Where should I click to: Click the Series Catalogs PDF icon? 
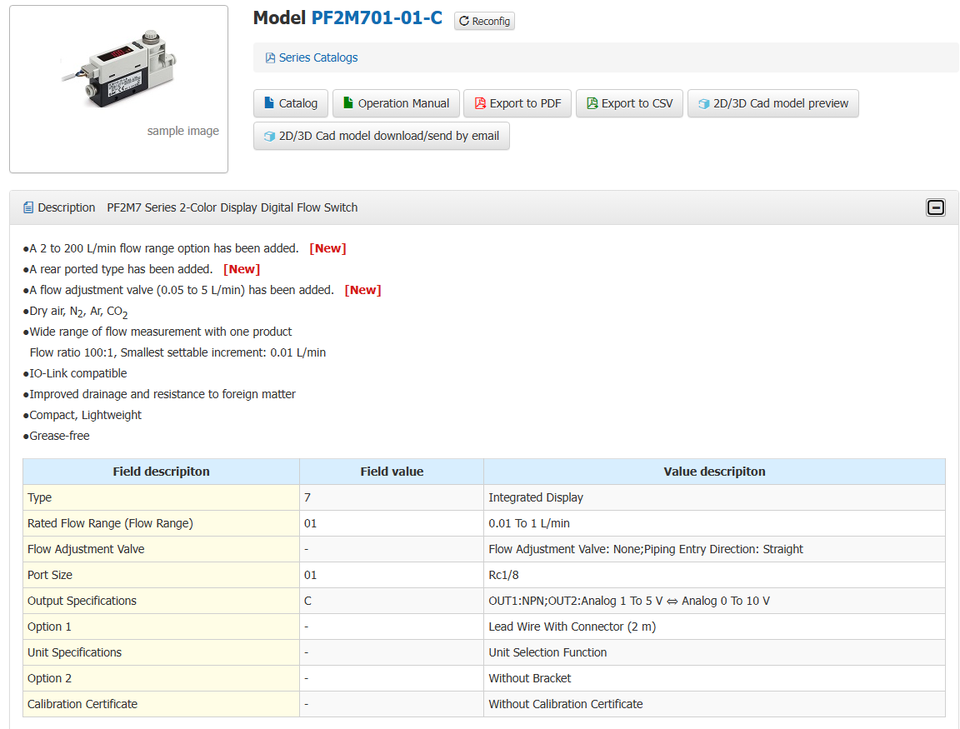(270, 58)
